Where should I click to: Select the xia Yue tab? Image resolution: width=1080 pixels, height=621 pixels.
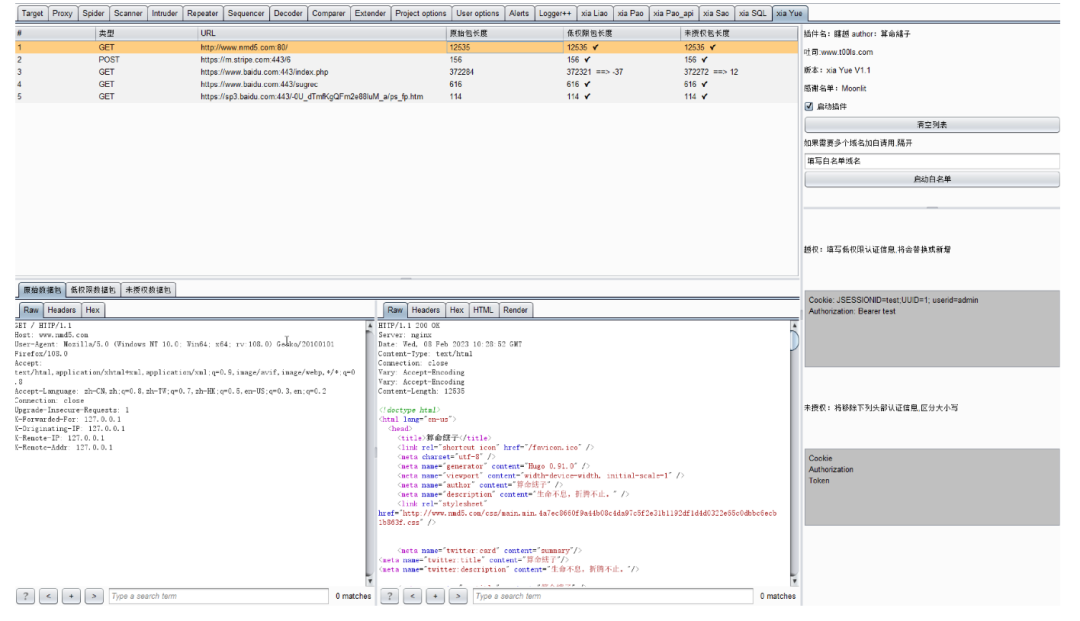[x=789, y=13]
